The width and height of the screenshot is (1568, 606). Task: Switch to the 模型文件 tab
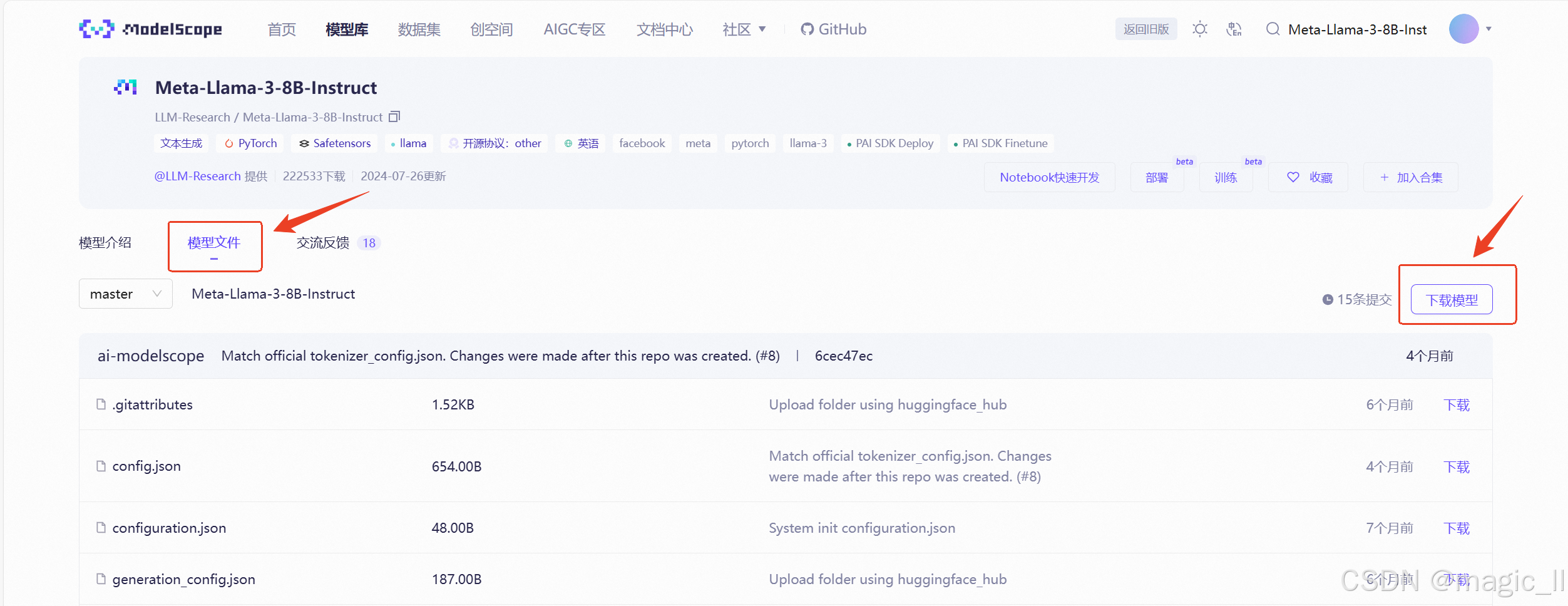(214, 243)
